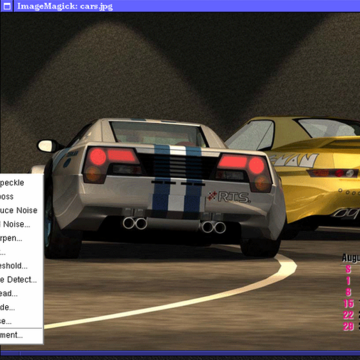Image resolution: width=360 pixels, height=360 pixels.
Task: Select the Emboss menu entry
Action: click(x=21, y=197)
